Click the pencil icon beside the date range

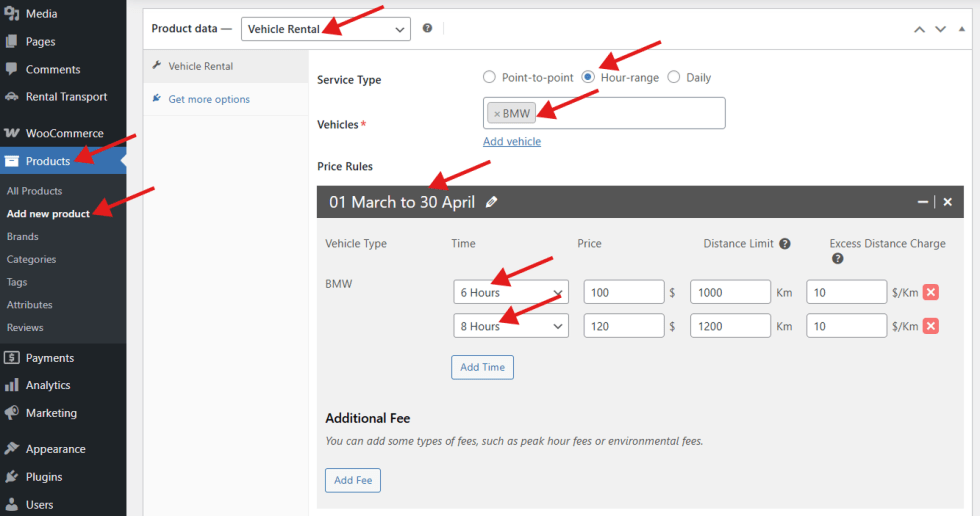pos(491,202)
